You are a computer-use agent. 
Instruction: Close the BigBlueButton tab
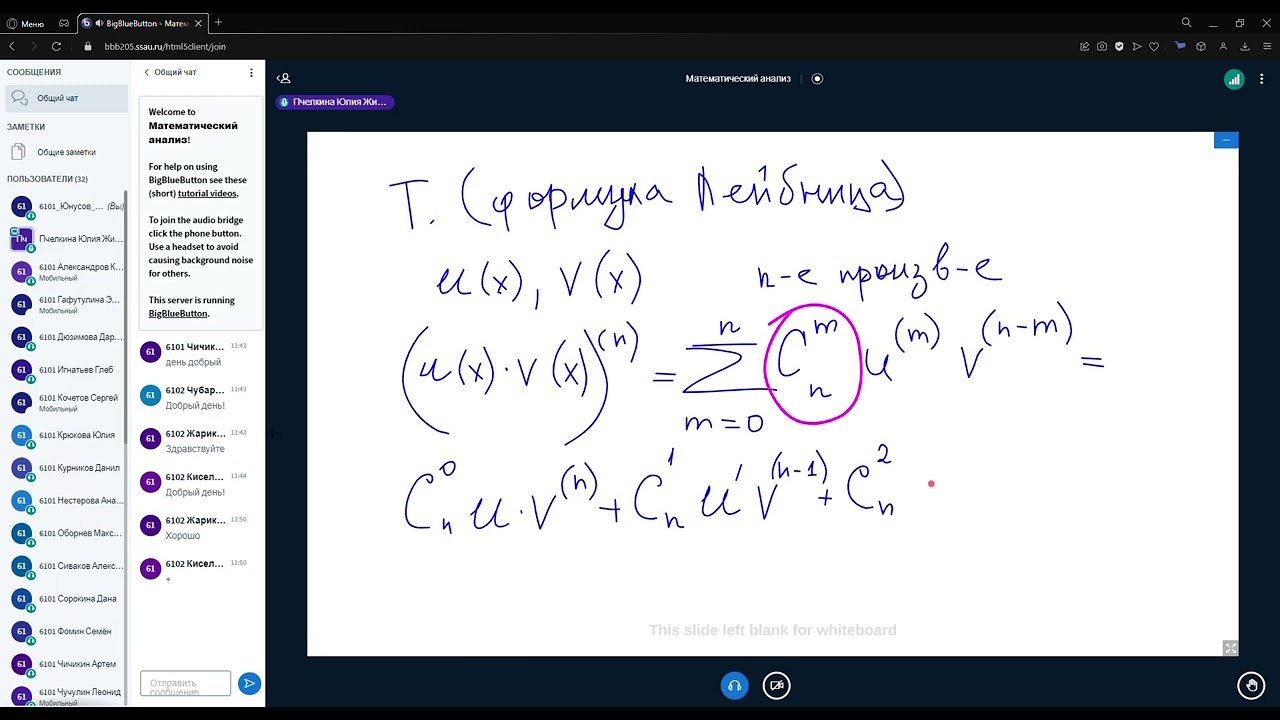197,23
